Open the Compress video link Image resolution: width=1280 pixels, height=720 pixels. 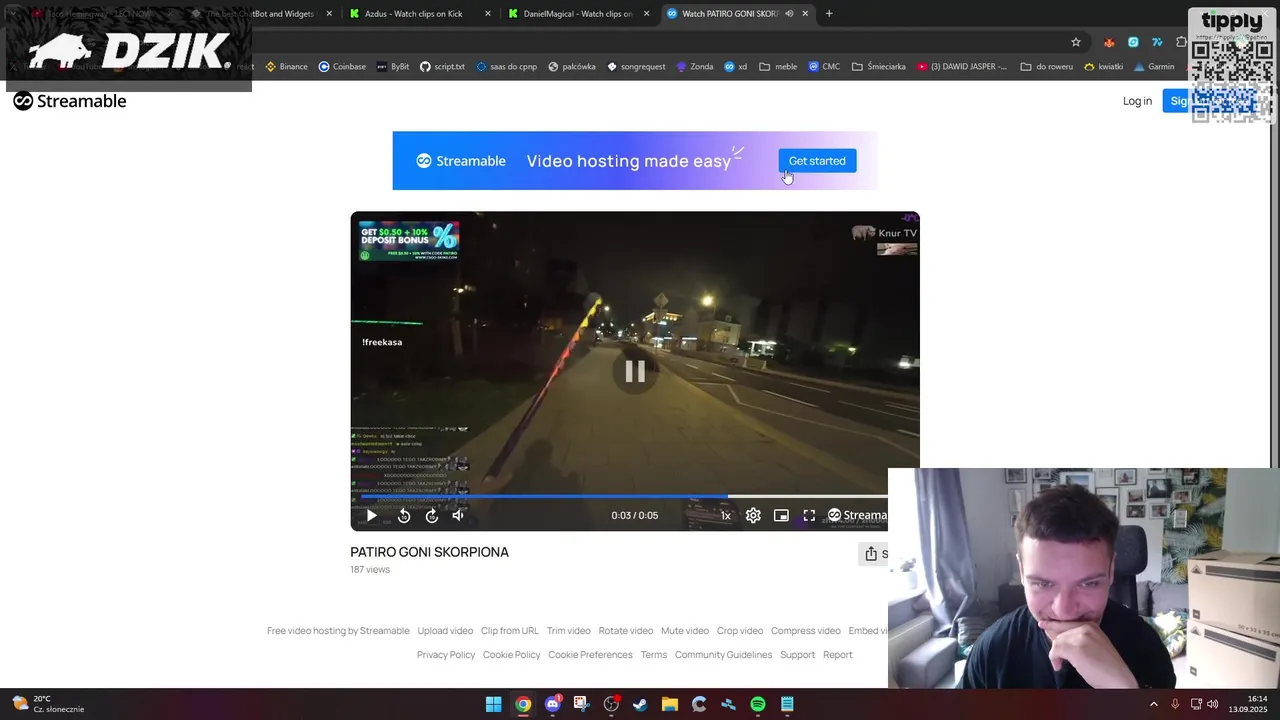point(806,631)
